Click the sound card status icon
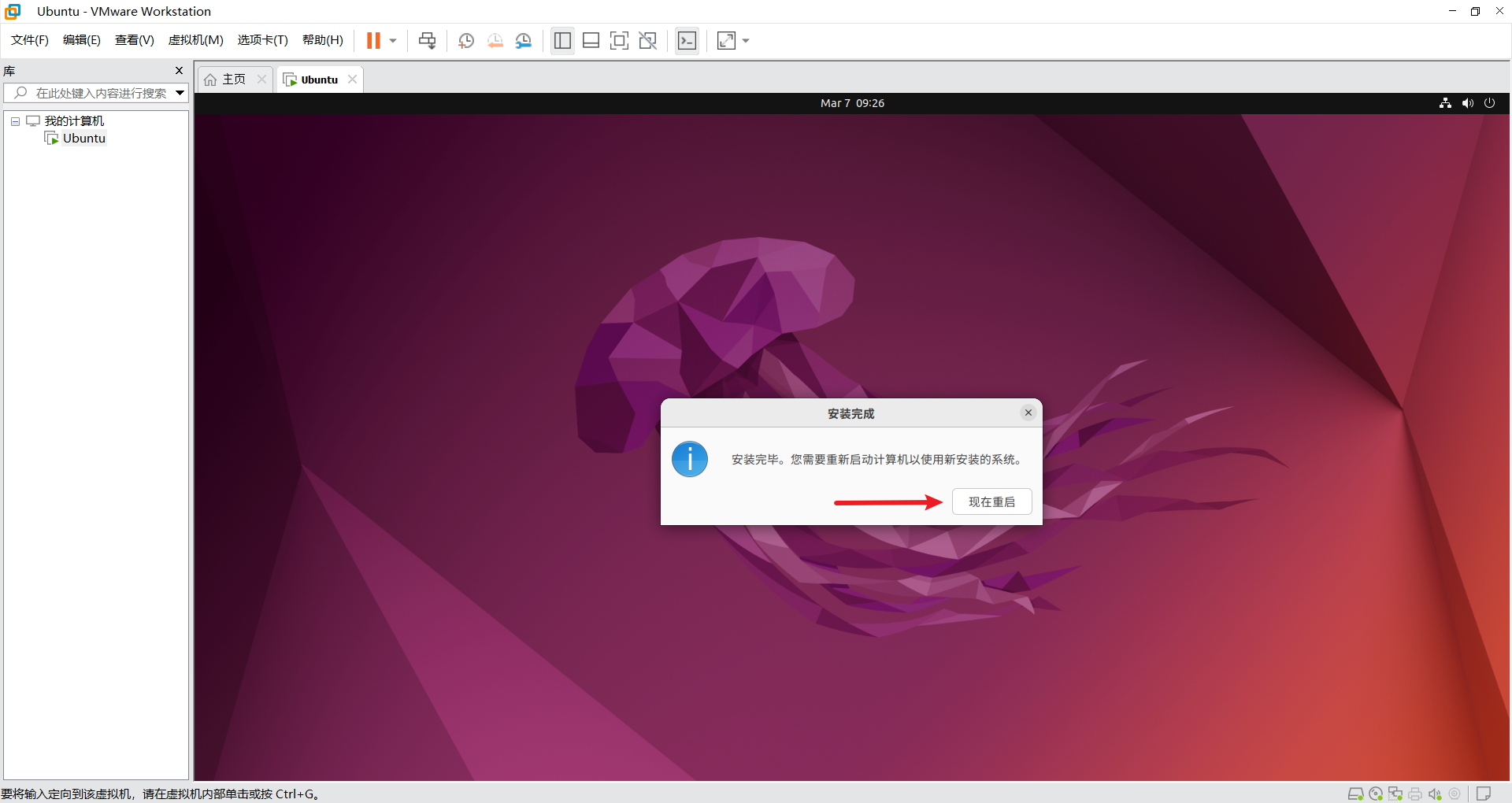Viewport: 1512px width, 803px height. point(1435,794)
